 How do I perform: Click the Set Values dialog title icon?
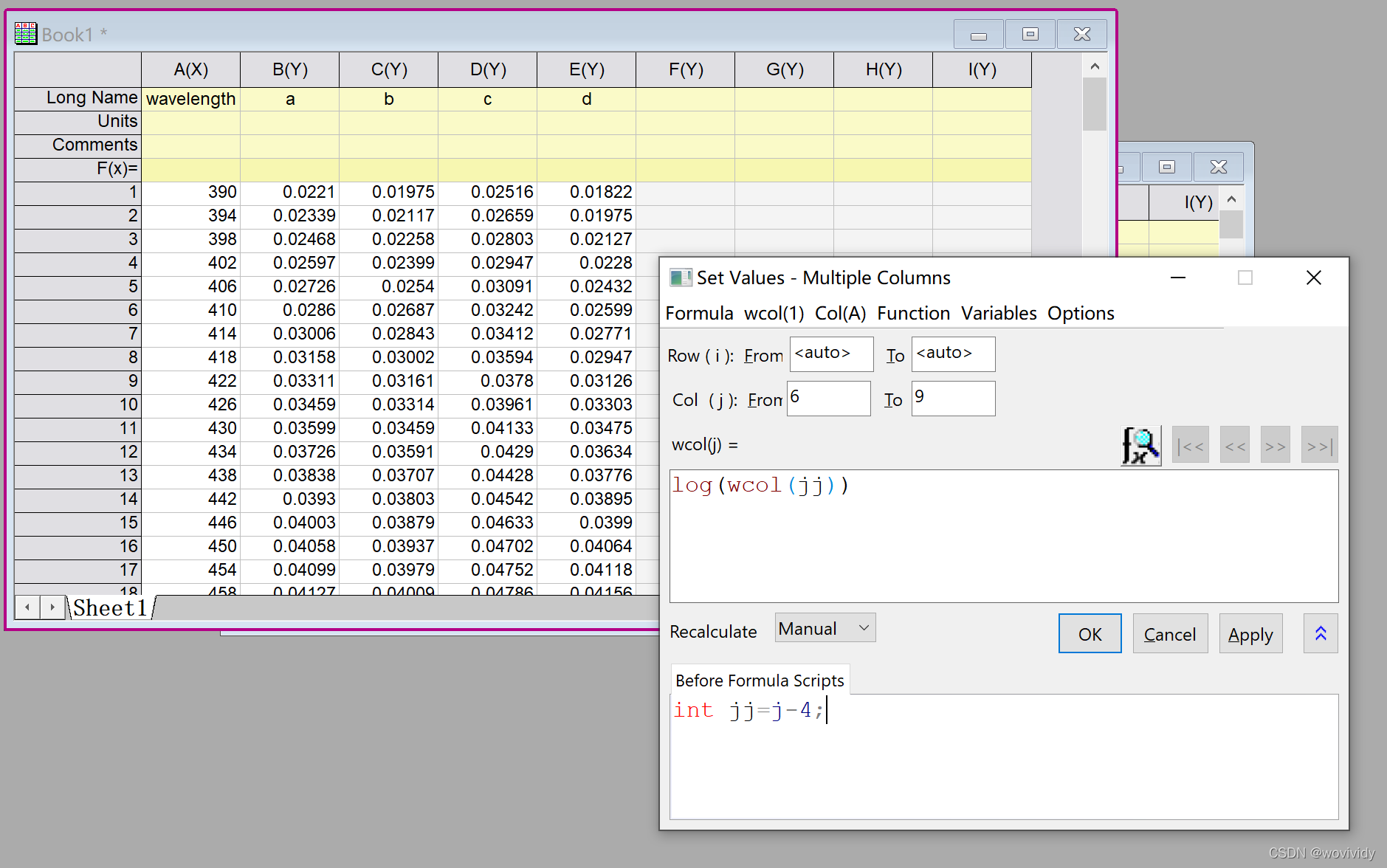click(680, 278)
